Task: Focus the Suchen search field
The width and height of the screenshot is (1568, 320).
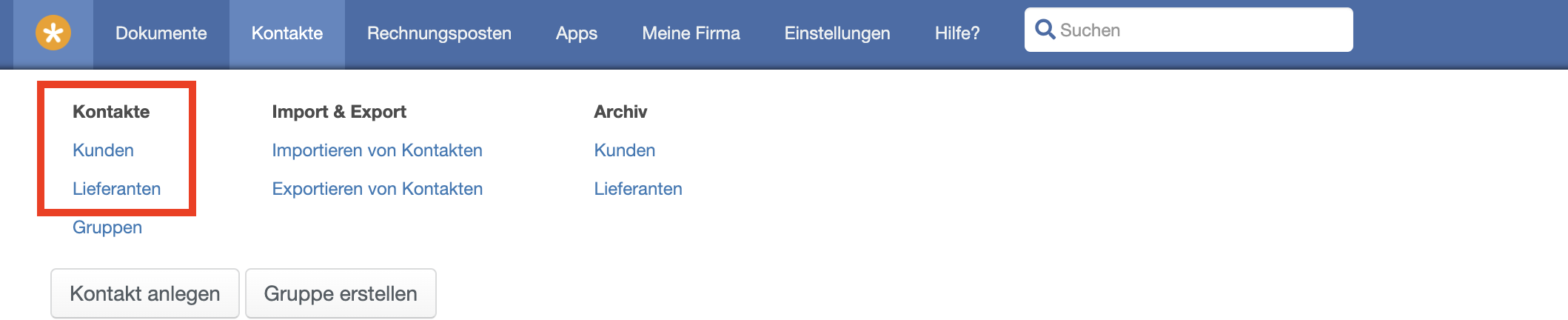Action: (x=1199, y=30)
